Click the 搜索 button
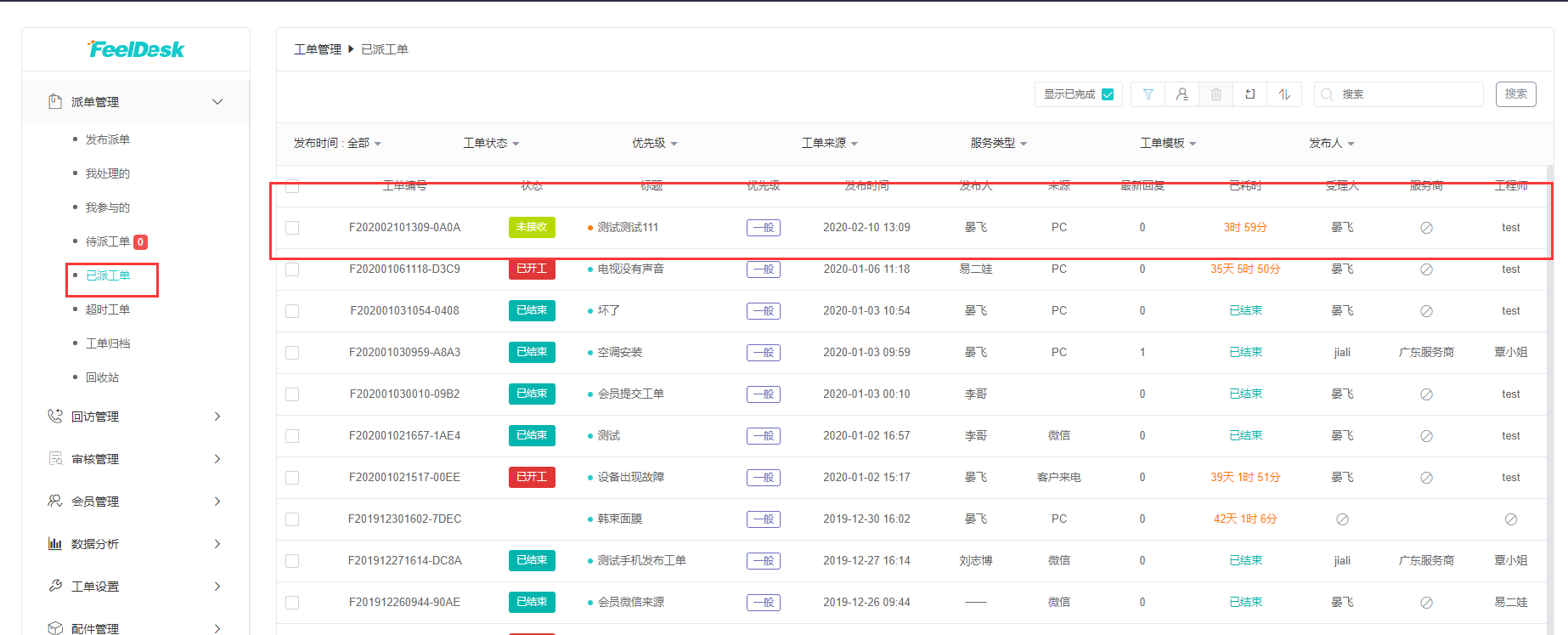 (1515, 94)
